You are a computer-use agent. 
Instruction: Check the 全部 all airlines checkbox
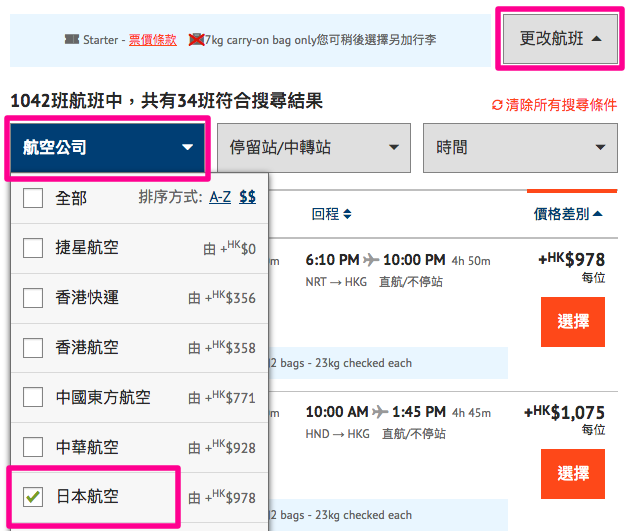33,198
